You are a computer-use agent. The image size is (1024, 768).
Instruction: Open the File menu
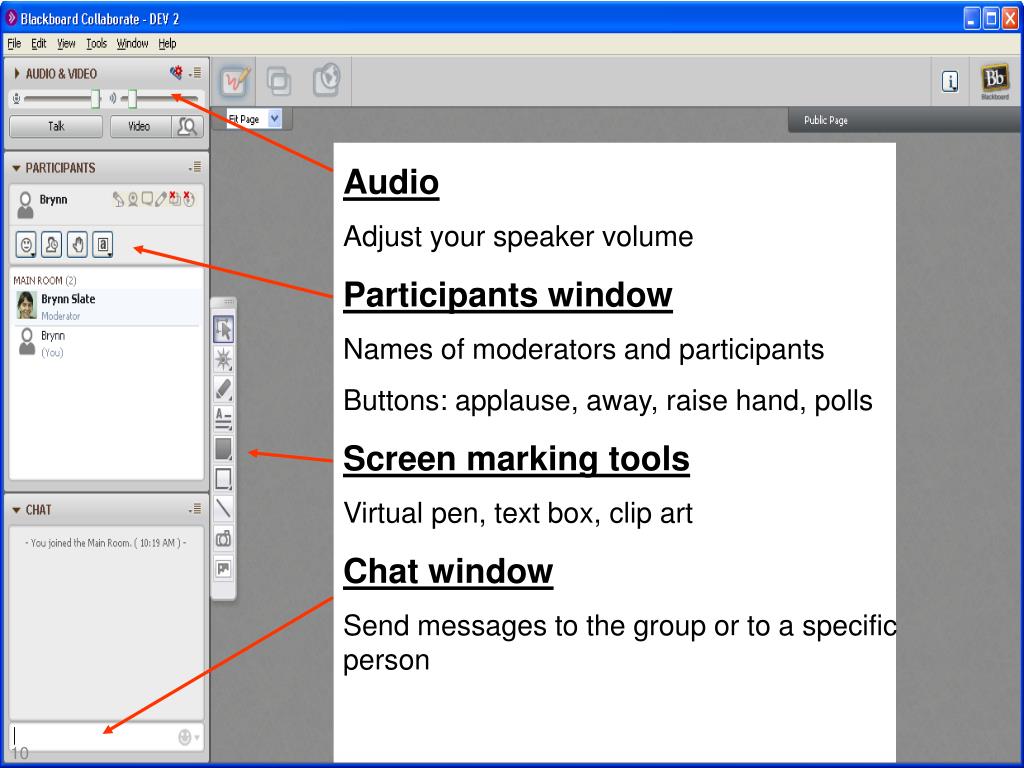point(14,43)
